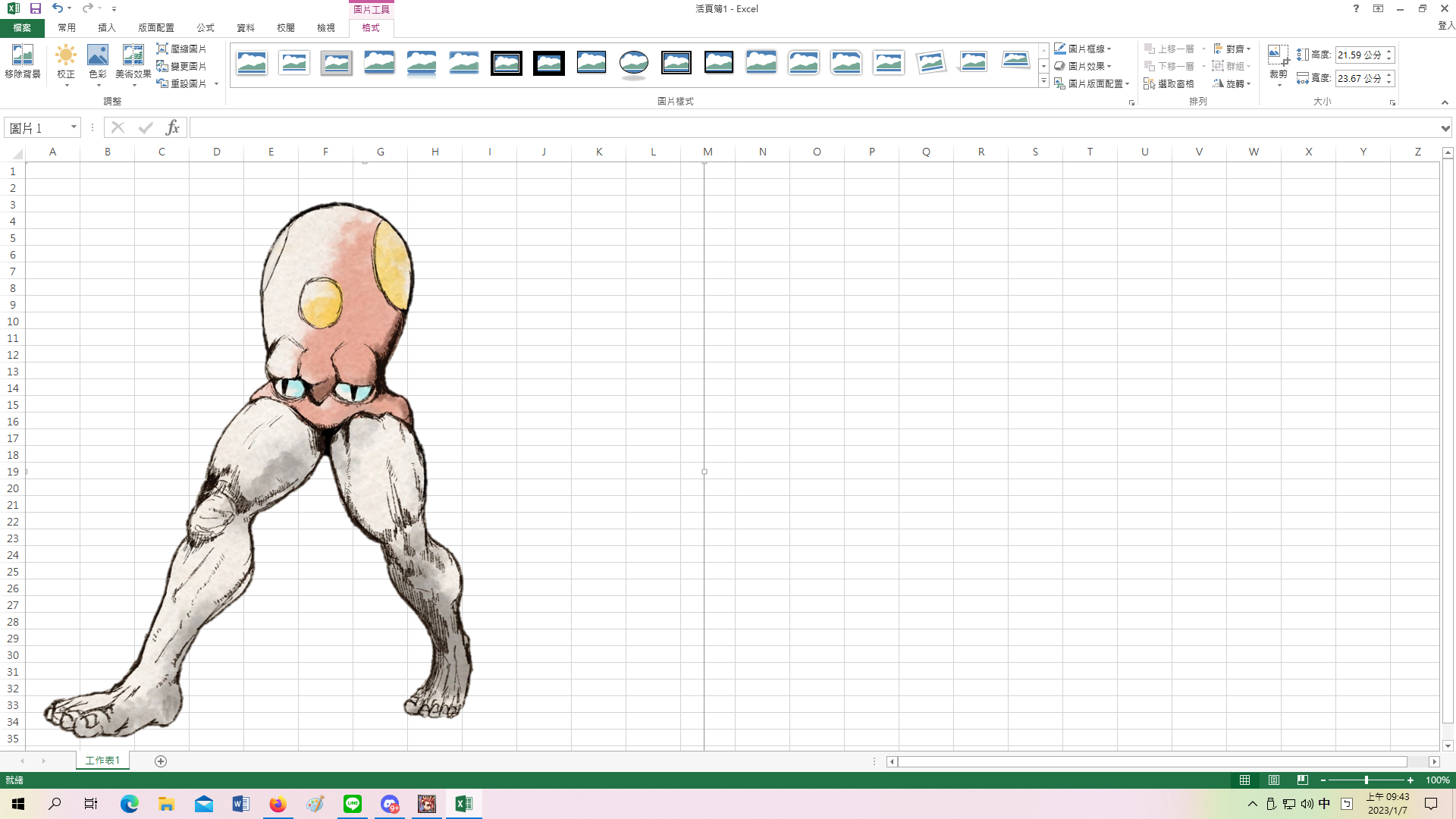Viewport: 1456px width, 819px height.
Task: Open Picture Effects (圖片效果) dropdown
Action: tap(1083, 66)
